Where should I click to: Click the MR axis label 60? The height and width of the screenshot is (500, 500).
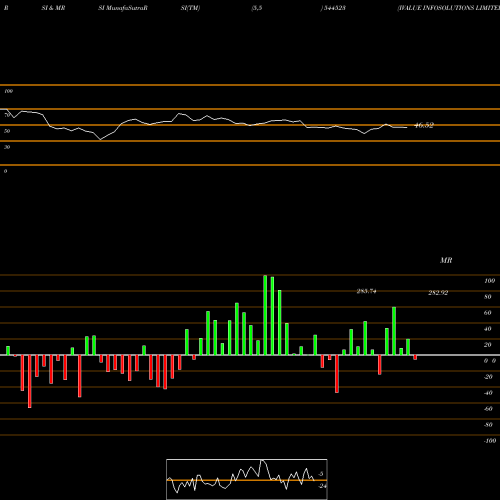[488, 313]
